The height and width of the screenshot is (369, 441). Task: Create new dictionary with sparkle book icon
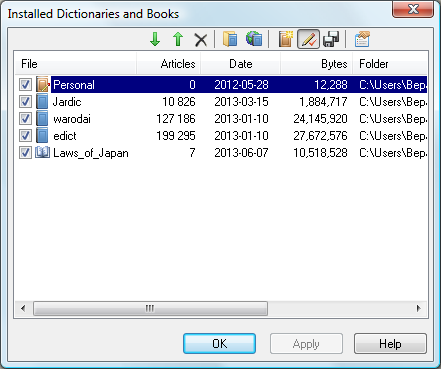click(285, 39)
